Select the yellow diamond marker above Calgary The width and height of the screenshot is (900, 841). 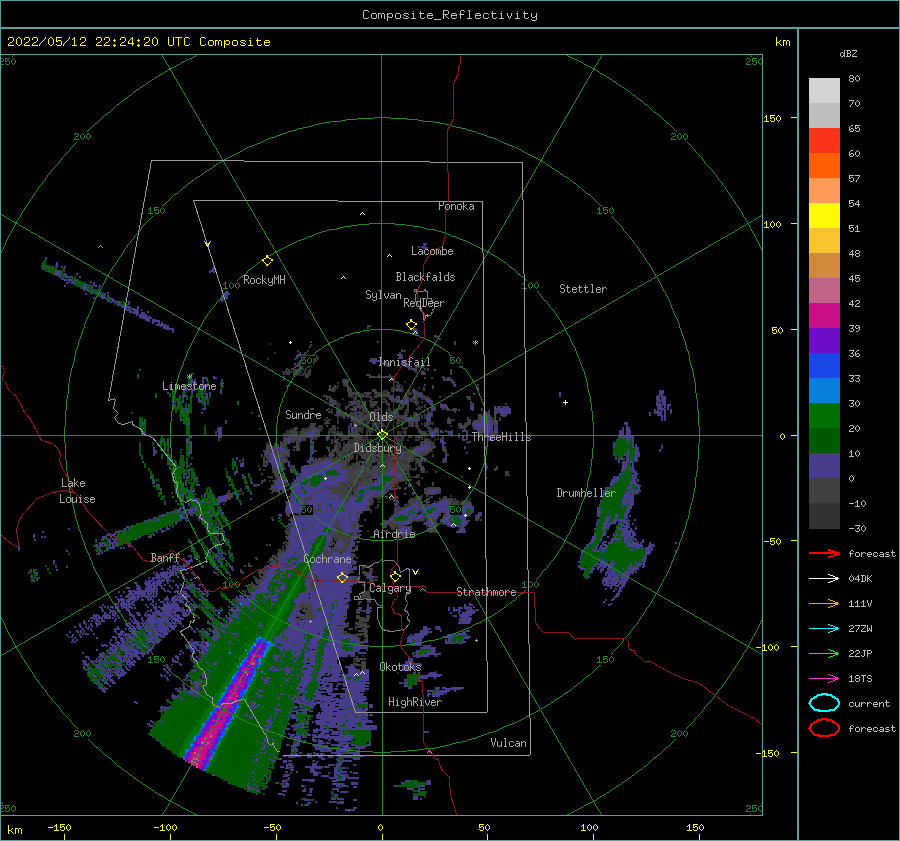395,576
